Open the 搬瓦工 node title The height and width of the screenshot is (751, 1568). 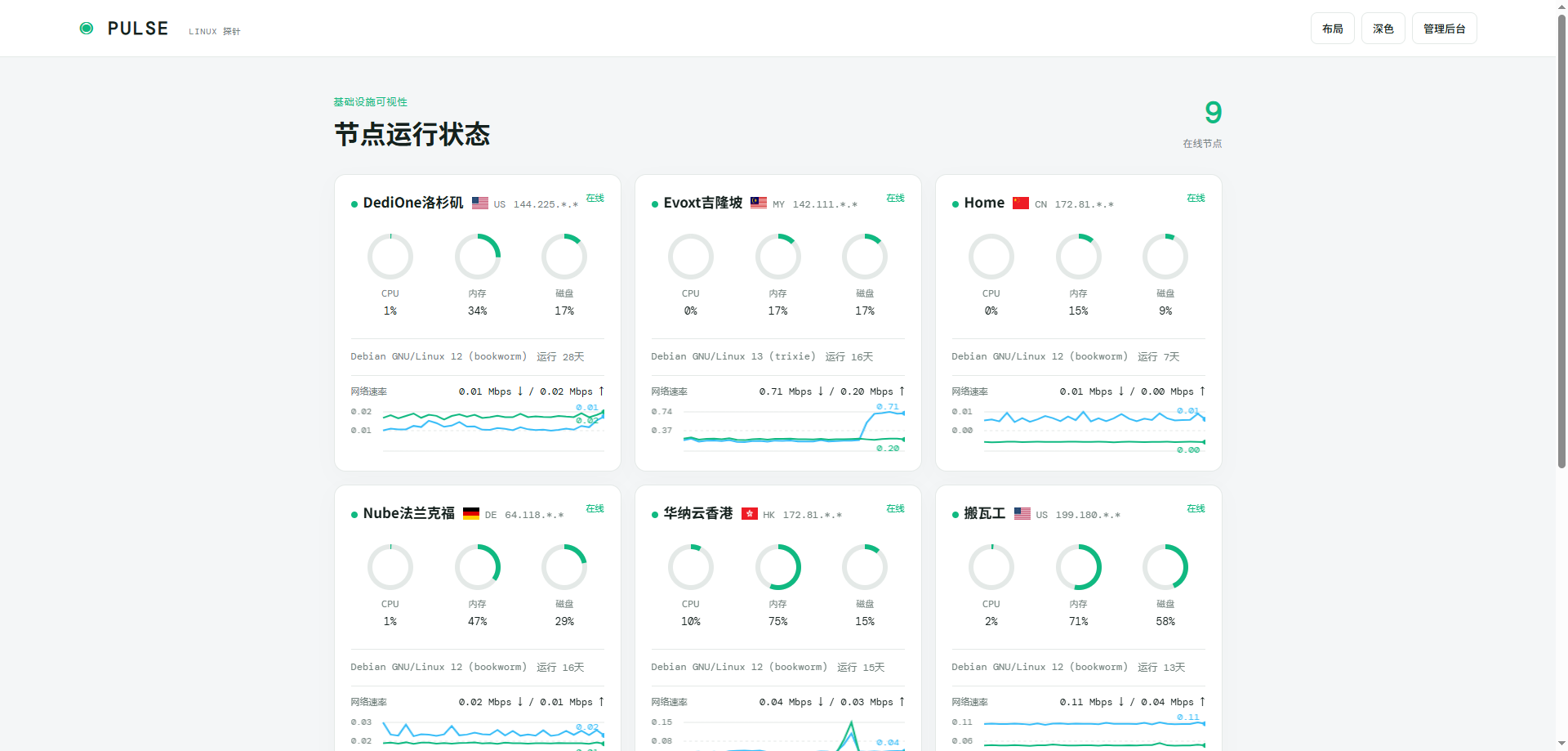(985, 513)
